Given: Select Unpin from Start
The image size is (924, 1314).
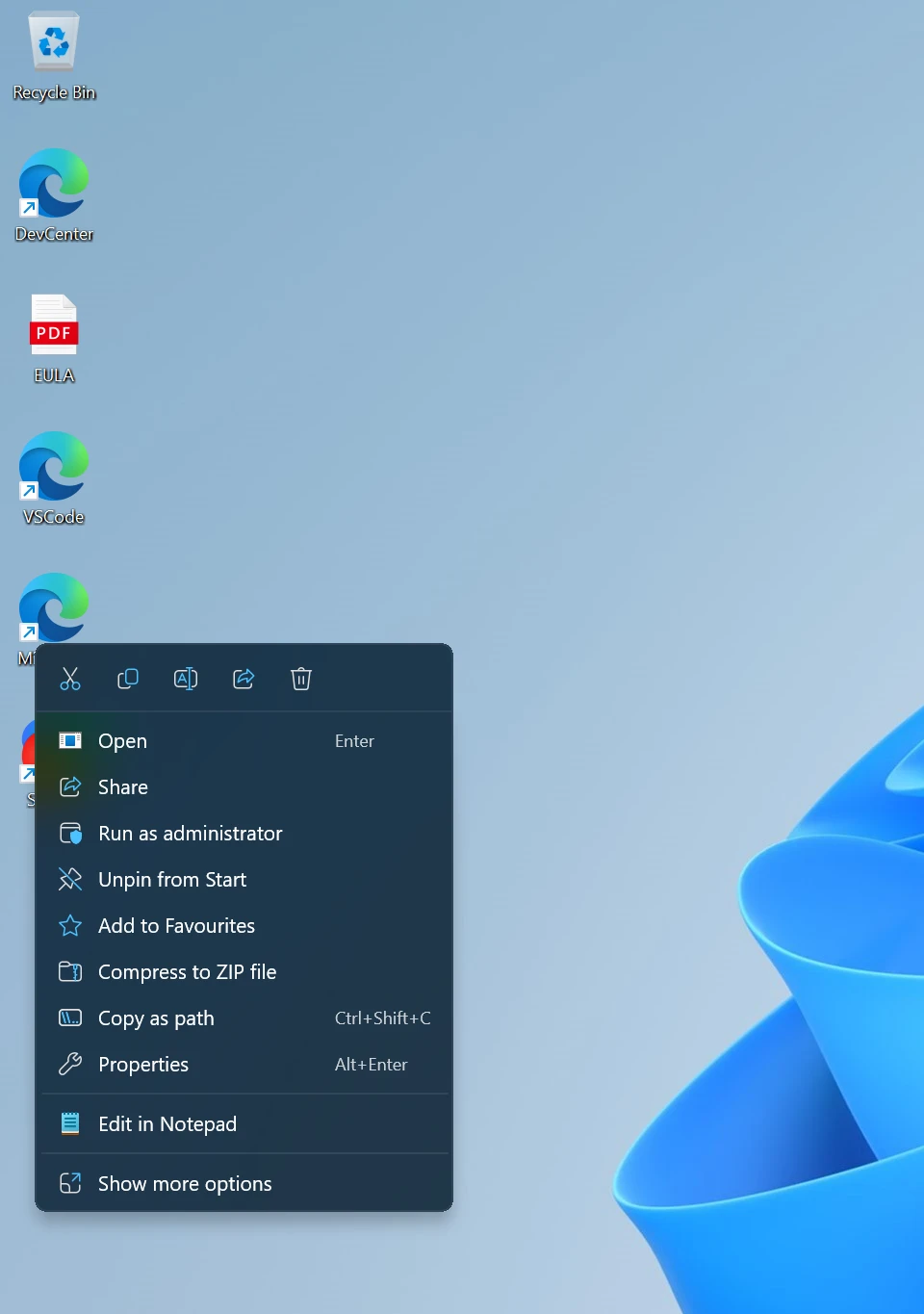Looking at the screenshot, I should (x=171, y=879).
